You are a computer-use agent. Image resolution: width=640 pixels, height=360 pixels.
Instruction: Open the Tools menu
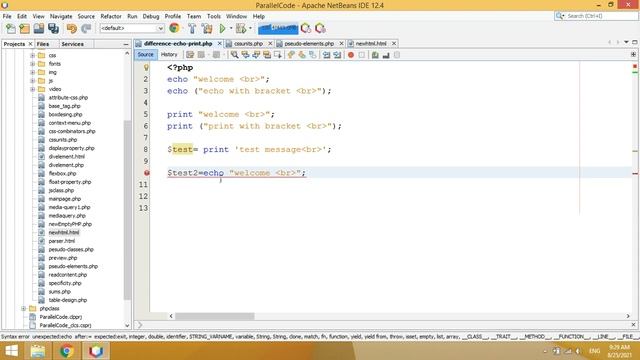coord(213,16)
